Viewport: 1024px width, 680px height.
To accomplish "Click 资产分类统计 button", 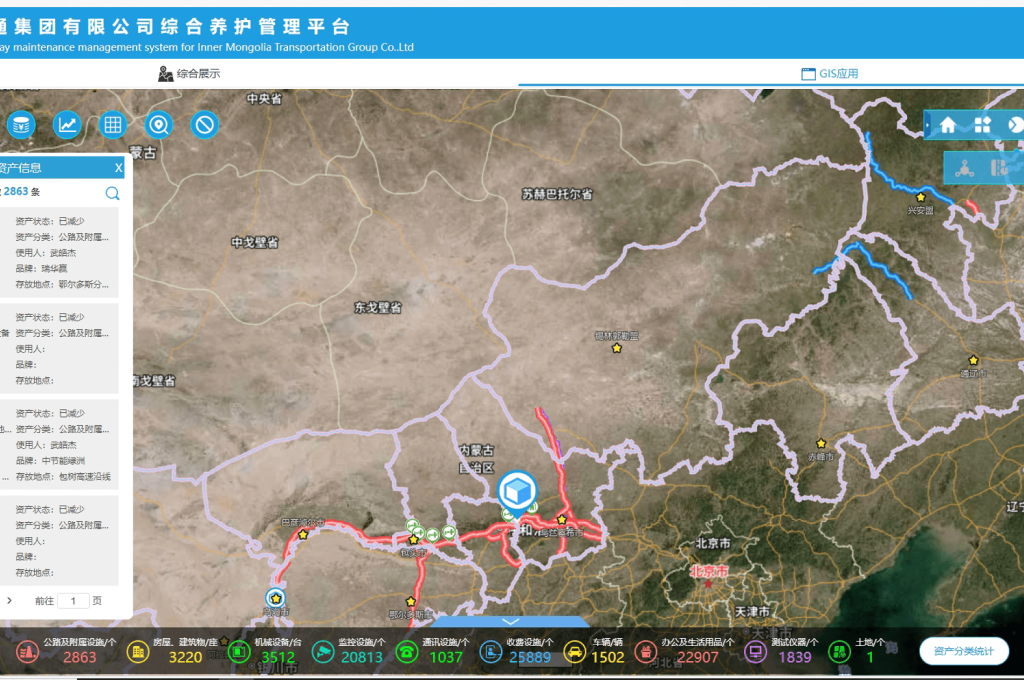I will tap(964, 652).
